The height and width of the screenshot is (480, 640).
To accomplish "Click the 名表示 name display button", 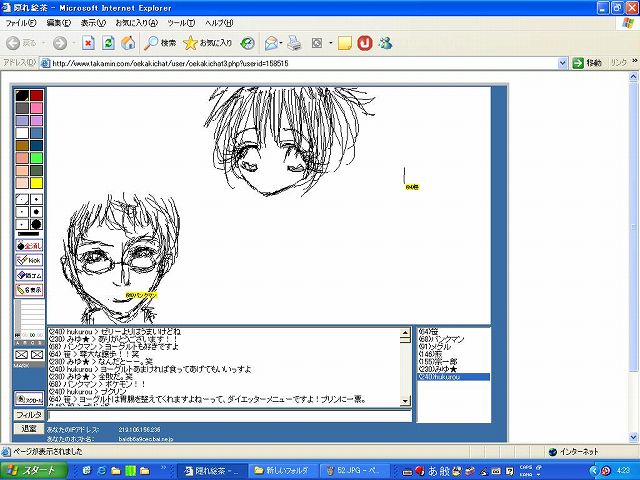I will coord(29,289).
